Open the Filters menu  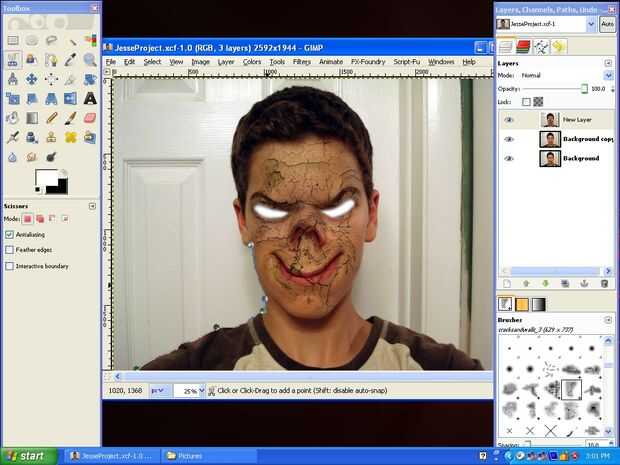302,62
